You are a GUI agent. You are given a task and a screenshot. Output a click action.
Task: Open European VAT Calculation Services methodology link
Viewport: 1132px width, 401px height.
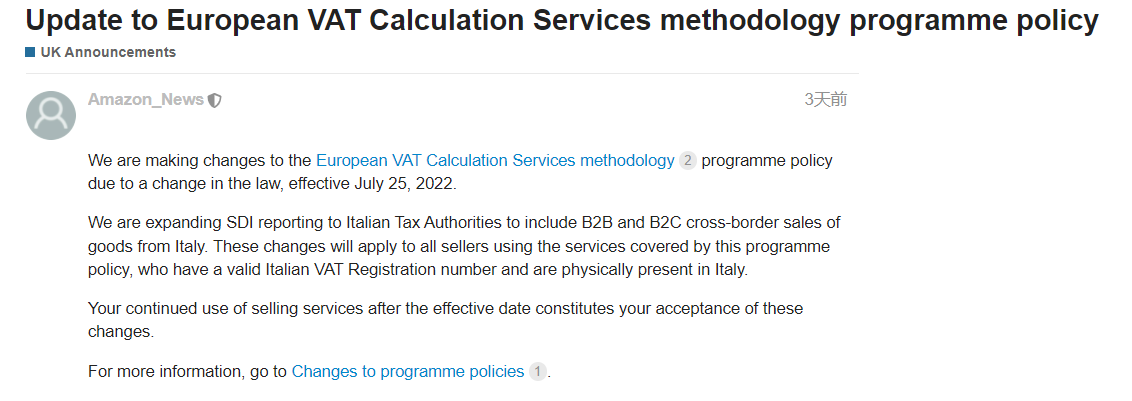tap(495, 160)
